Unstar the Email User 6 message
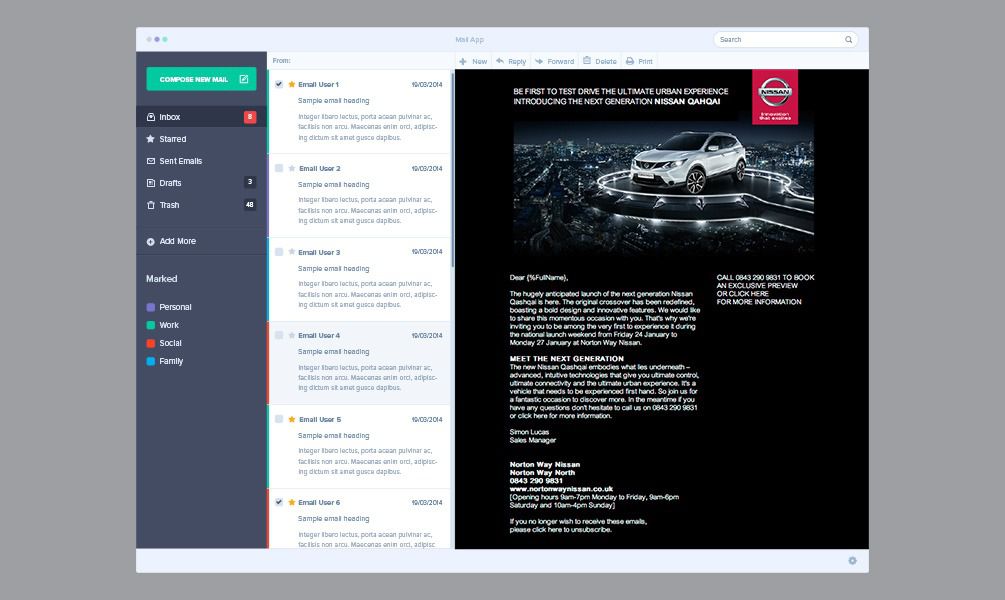The width and height of the screenshot is (1005, 600). [292, 502]
